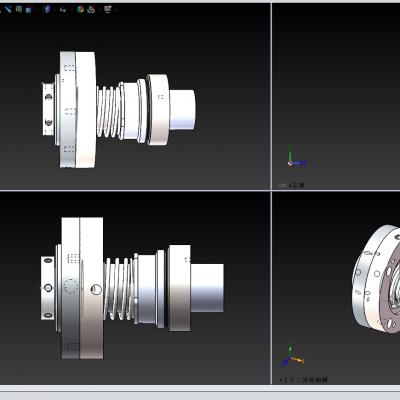The image size is (400, 400).
Task: Select the coil spring in top-left viewport
Action: (108, 112)
